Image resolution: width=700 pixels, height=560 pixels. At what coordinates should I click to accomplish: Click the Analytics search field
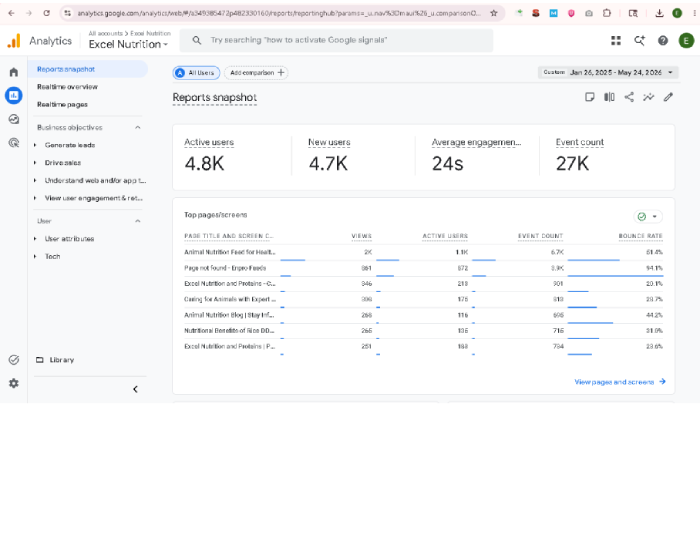pos(337,40)
